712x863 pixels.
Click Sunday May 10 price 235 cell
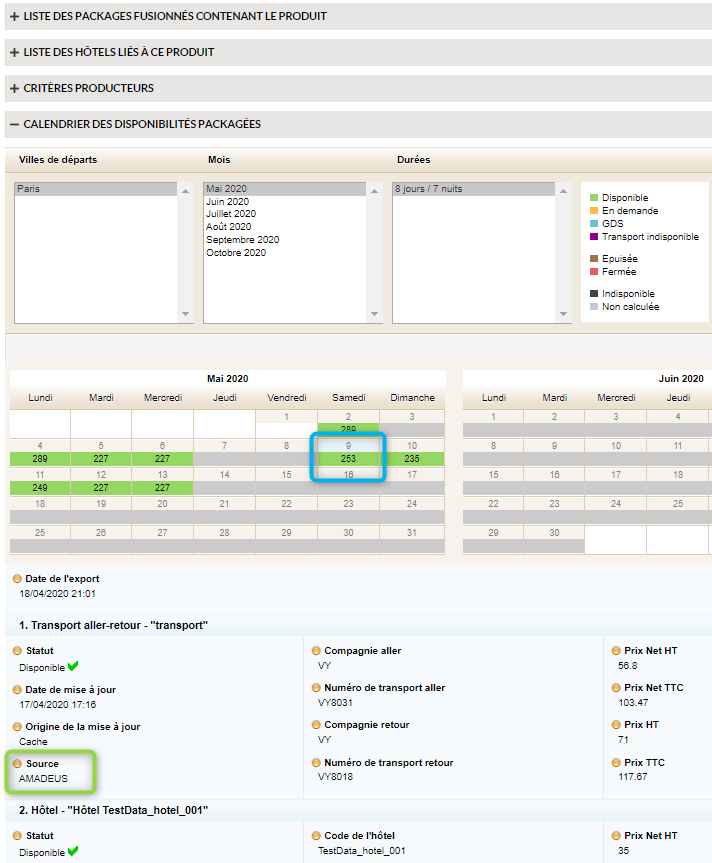click(x=411, y=459)
